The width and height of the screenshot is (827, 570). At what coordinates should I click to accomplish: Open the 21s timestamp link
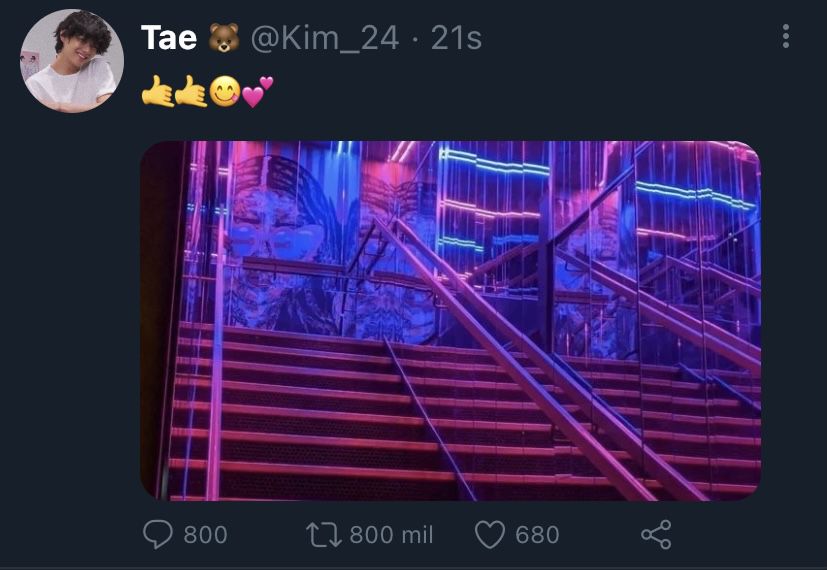456,38
